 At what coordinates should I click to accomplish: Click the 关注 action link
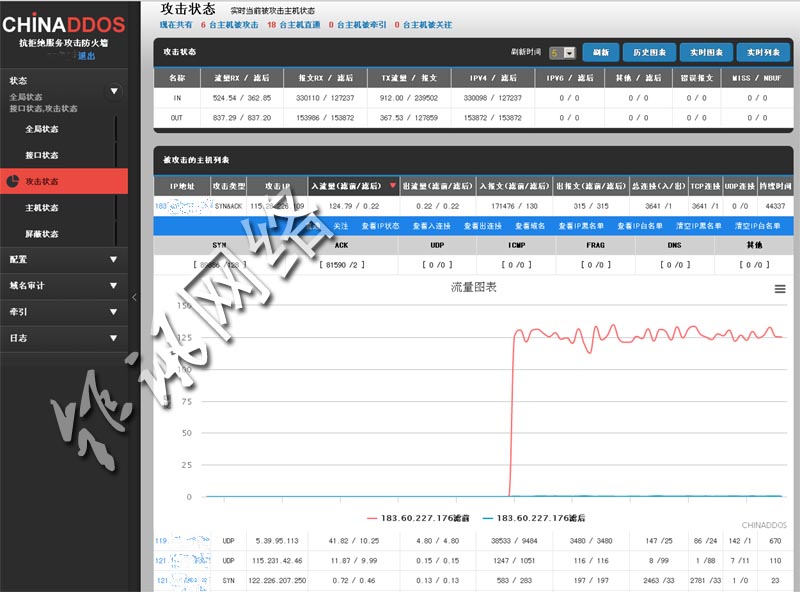[340, 226]
